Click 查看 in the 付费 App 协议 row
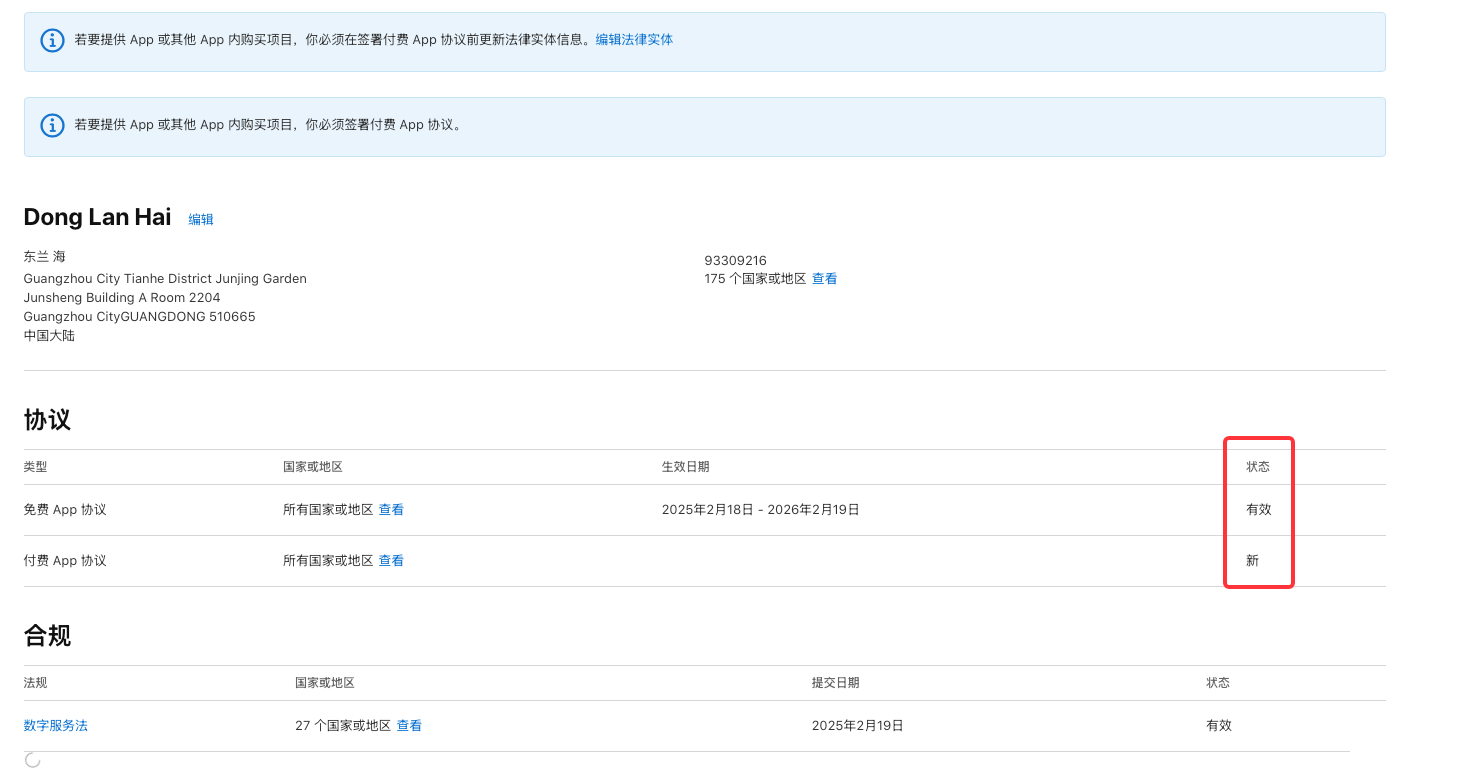The height and width of the screenshot is (779, 1462). tap(391, 561)
